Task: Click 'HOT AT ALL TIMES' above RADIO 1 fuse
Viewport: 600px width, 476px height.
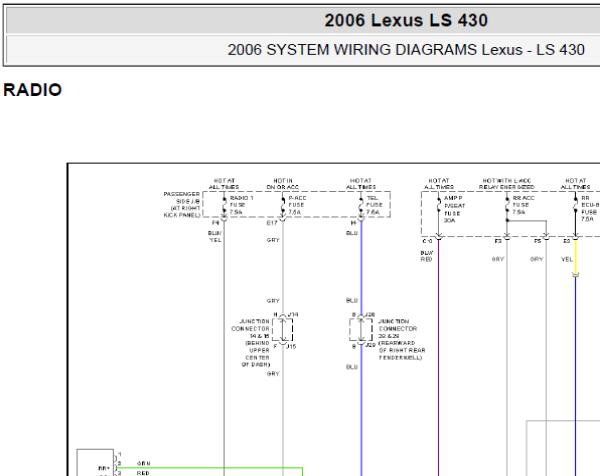Action: [224, 184]
